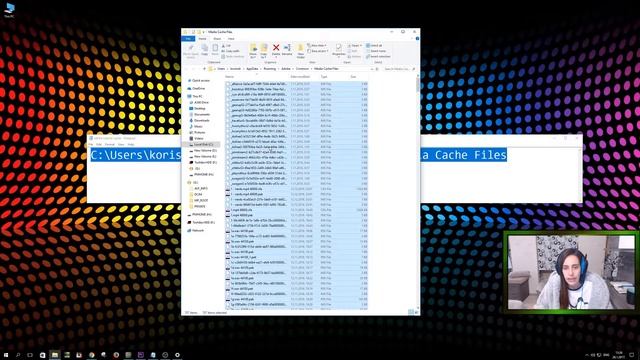Click Common in the address breadcrumb

pos(302,69)
